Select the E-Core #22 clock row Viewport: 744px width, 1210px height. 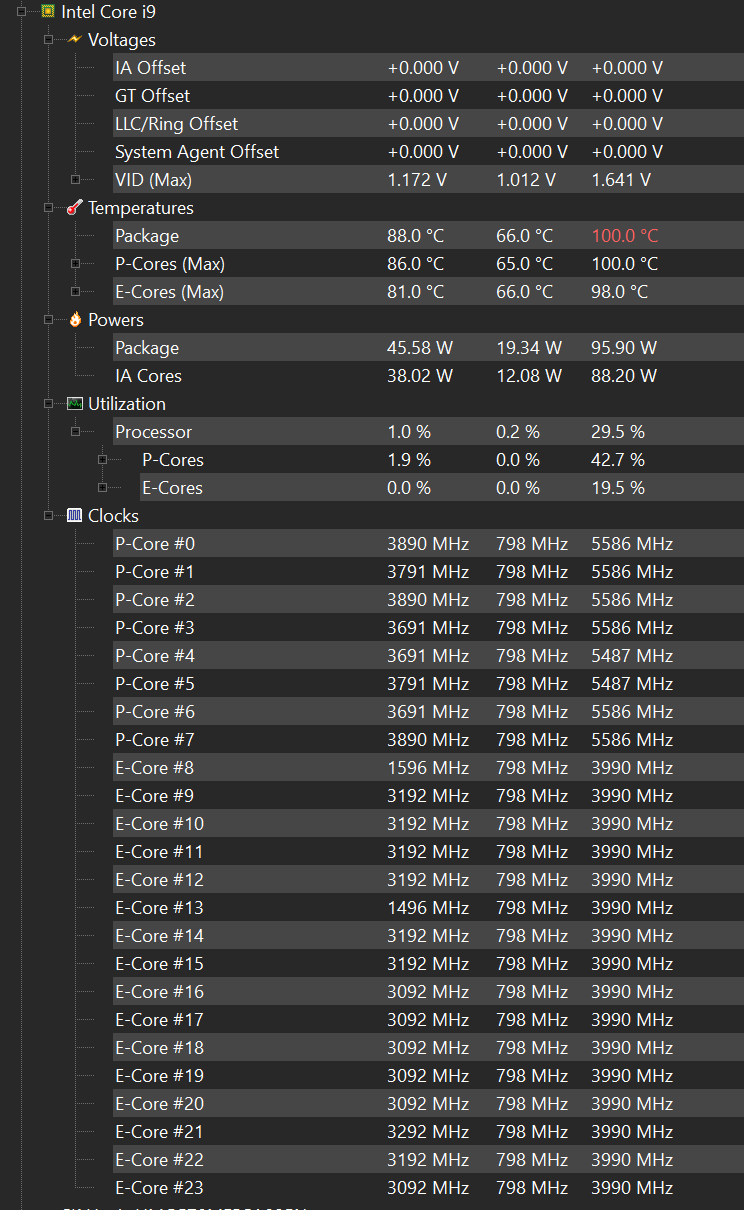[427, 1160]
